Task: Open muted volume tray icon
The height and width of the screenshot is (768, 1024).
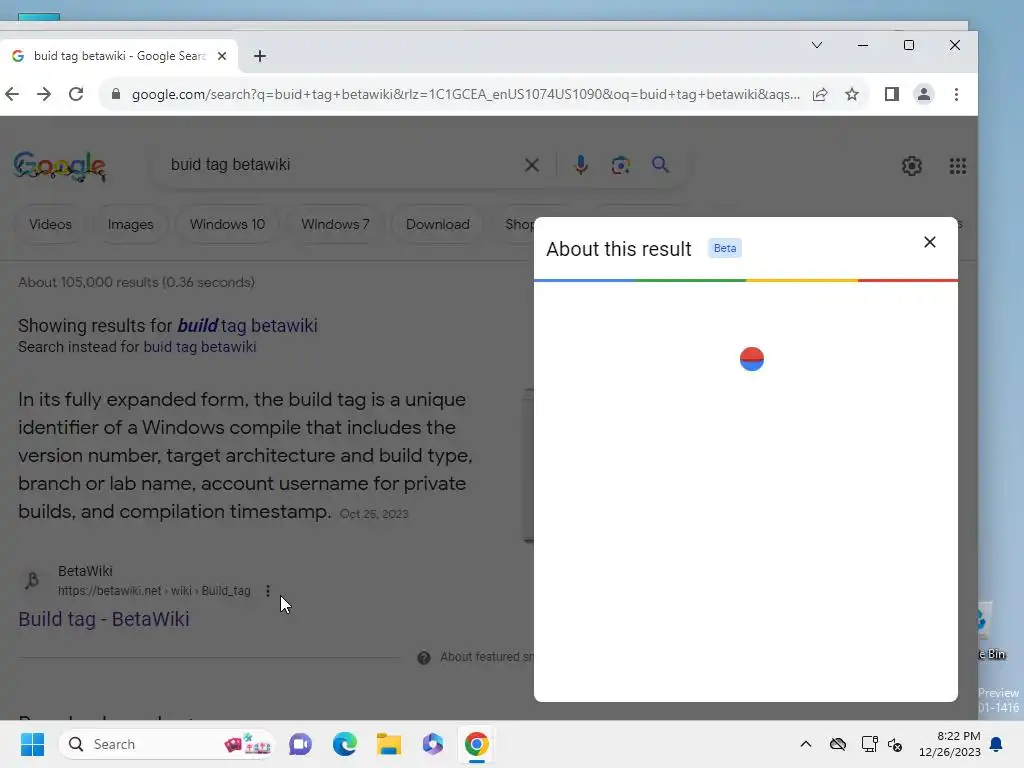Action: [x=895, y=744]
